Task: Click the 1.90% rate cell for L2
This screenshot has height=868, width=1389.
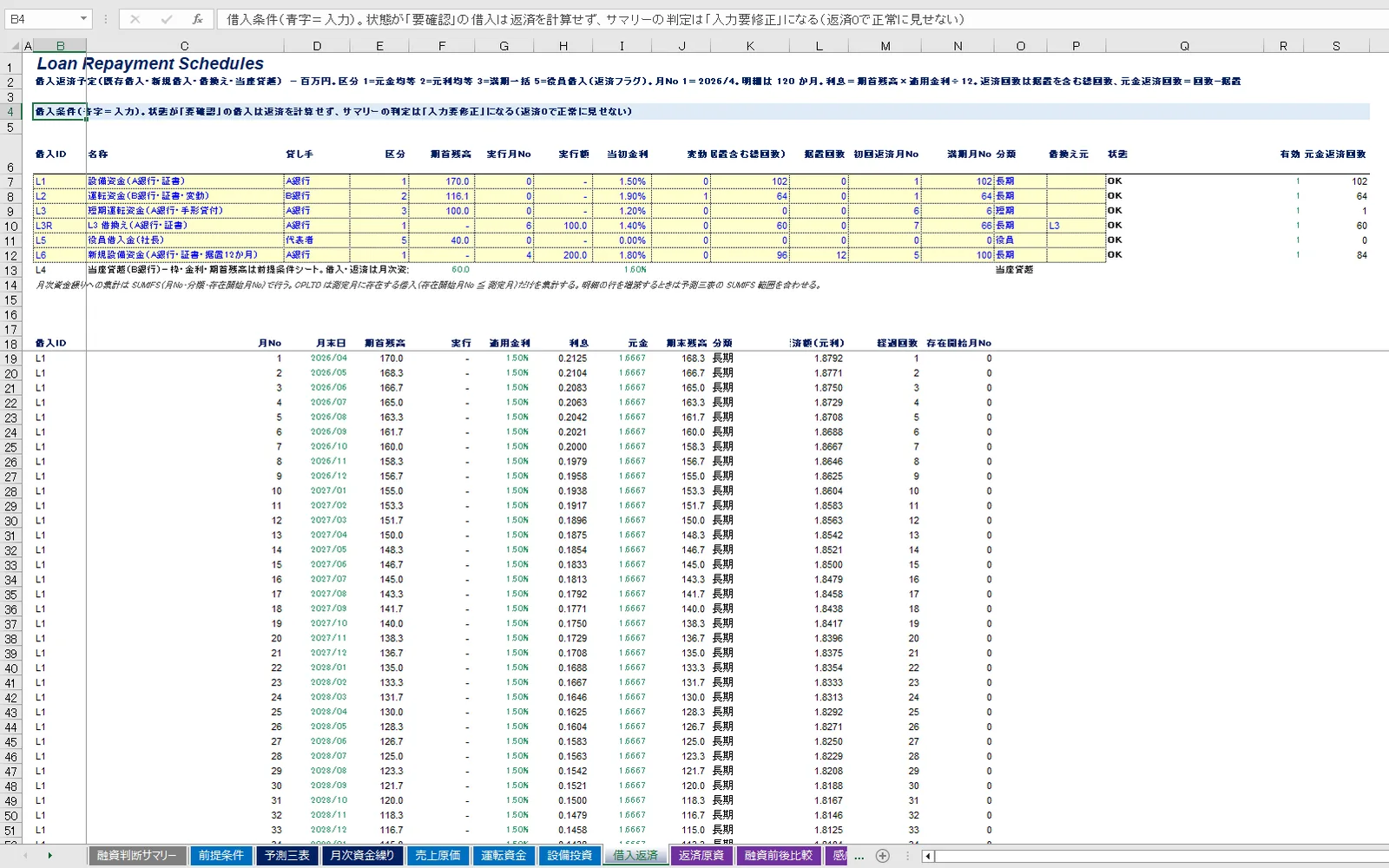Action: point(622,196)
